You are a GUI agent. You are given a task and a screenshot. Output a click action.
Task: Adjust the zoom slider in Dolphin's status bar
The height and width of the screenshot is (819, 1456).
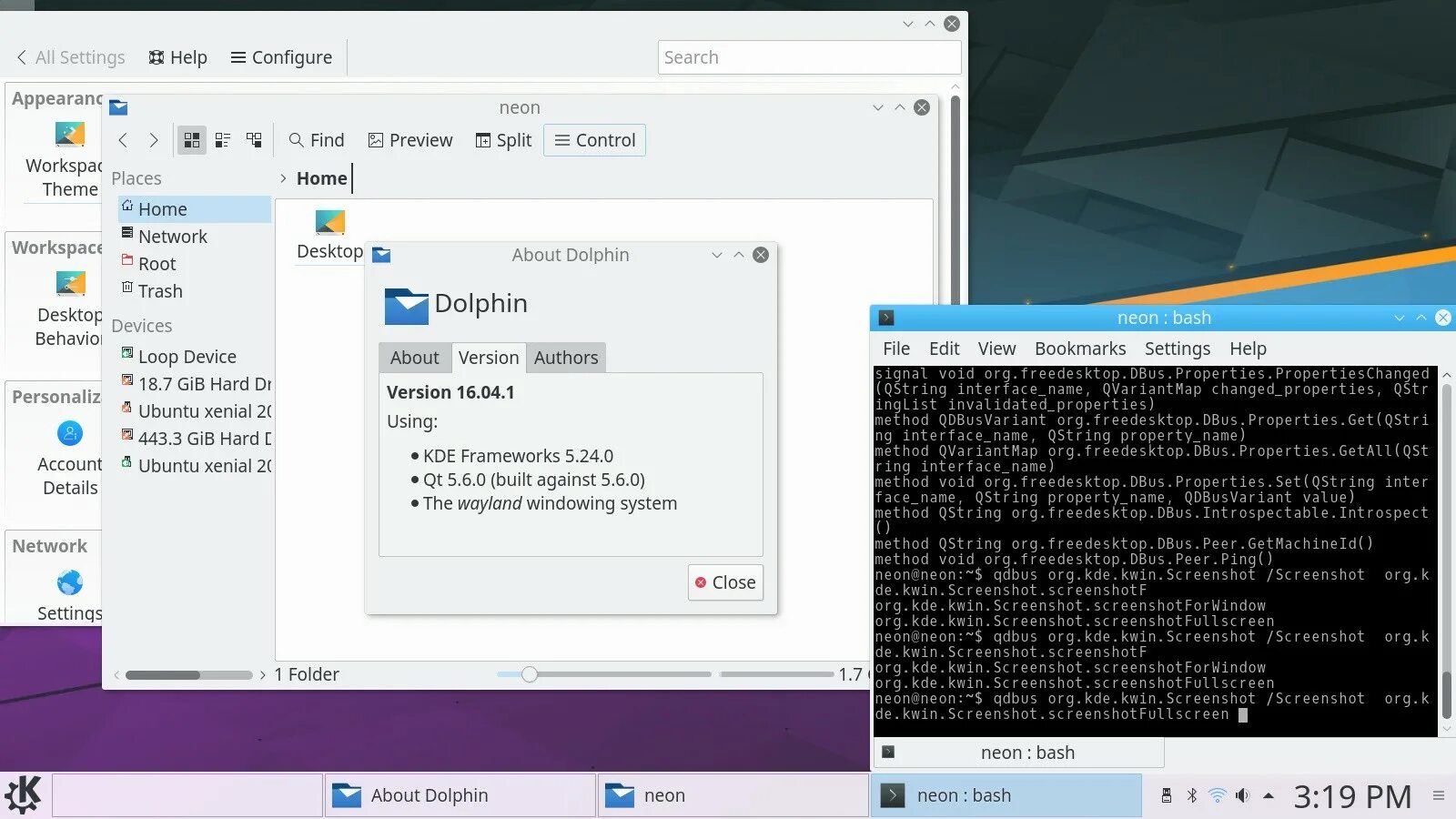point(531,674)
